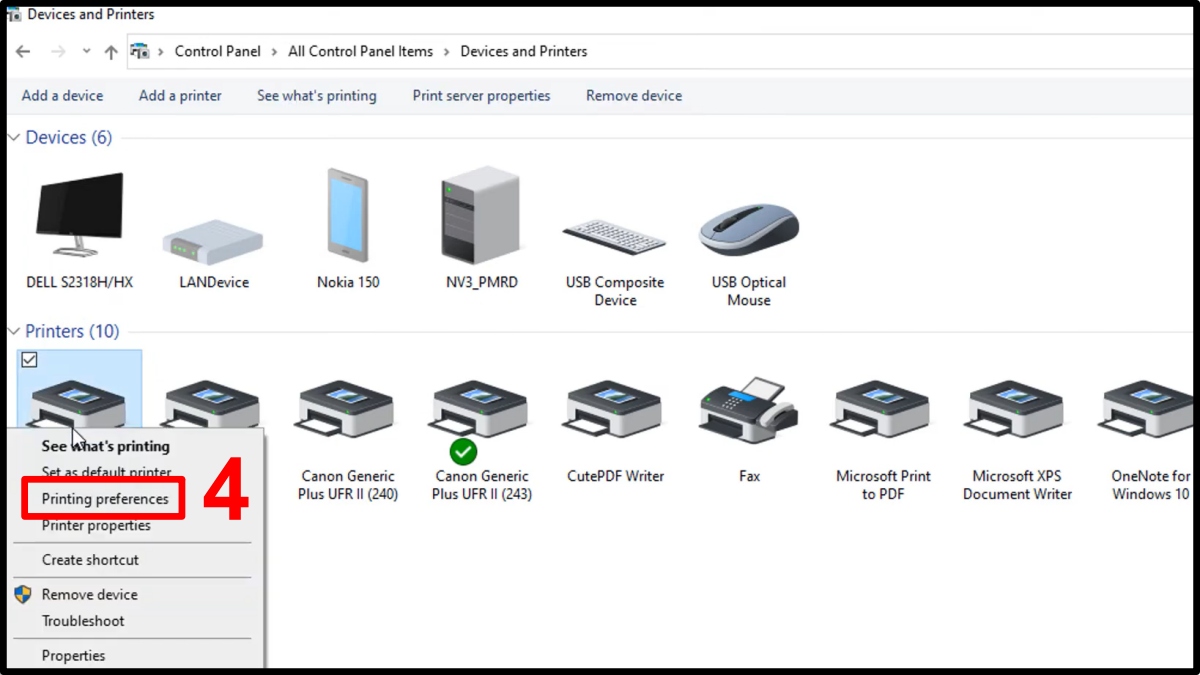Click the USB Optical Mouse label

pos(749,291)
